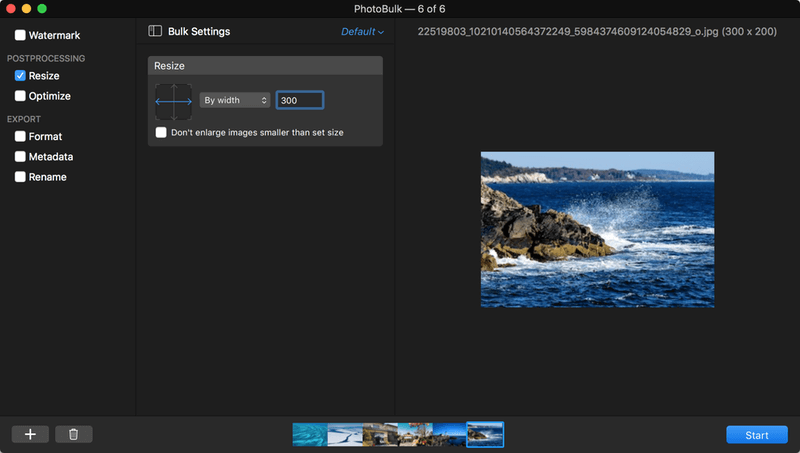Click the image filename text at top

pyautogui.click(x=597, y=32)
